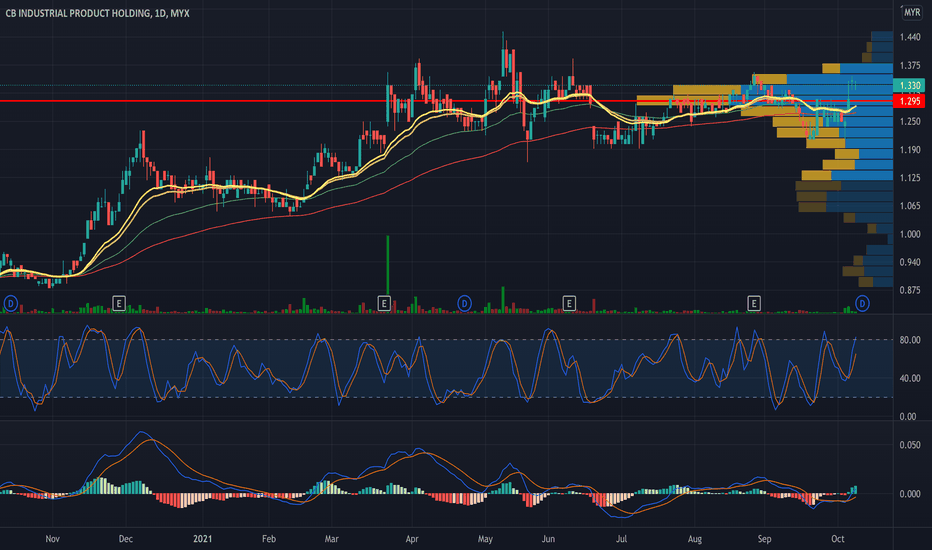Open the earnings E marker near December
932x550 pixels.
tap(119, 304)
